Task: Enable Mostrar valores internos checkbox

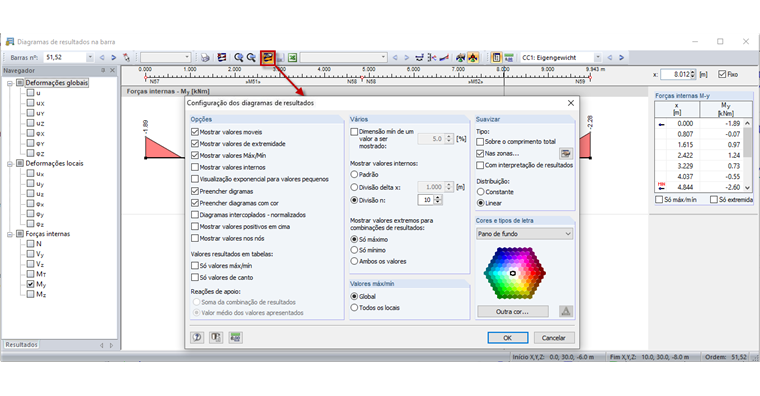Action: click(x=195, y=167)
